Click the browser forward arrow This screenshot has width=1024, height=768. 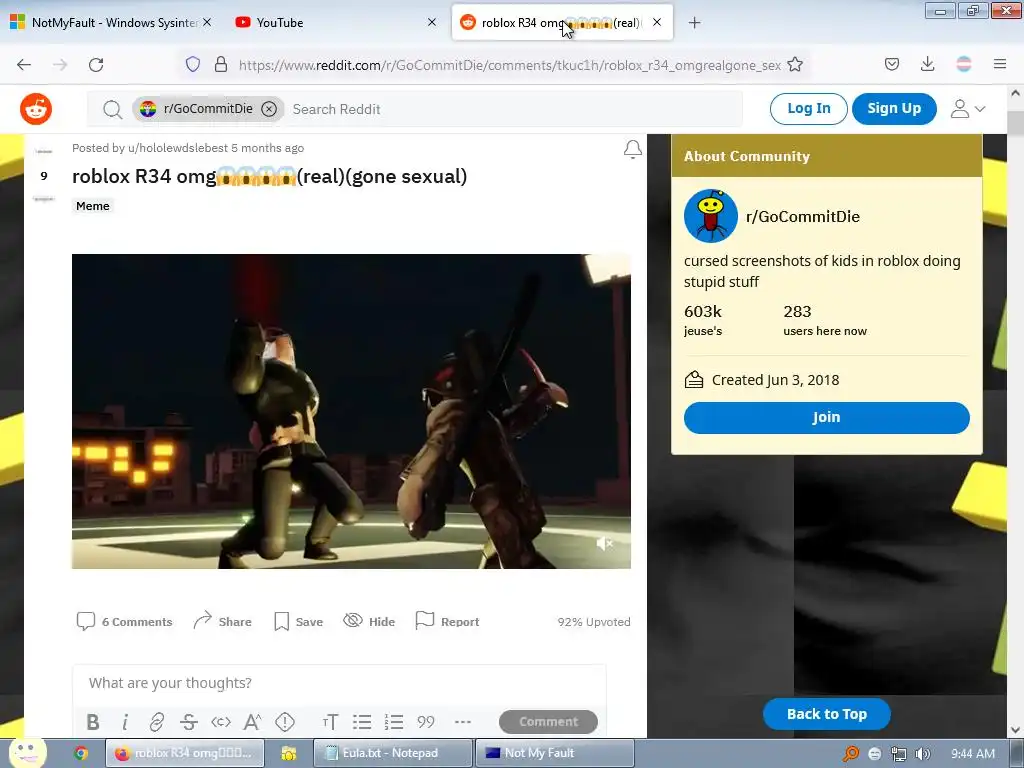point(60,64)
